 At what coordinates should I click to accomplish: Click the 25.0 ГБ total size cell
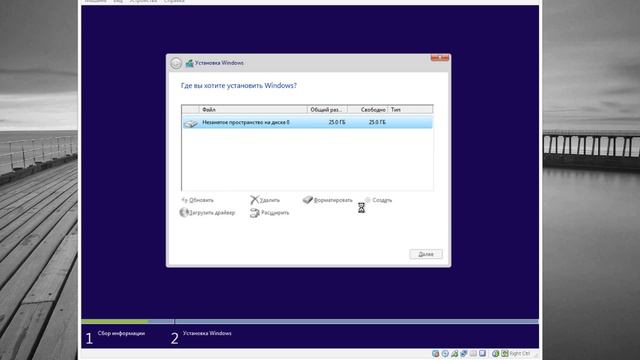[337, 122]
